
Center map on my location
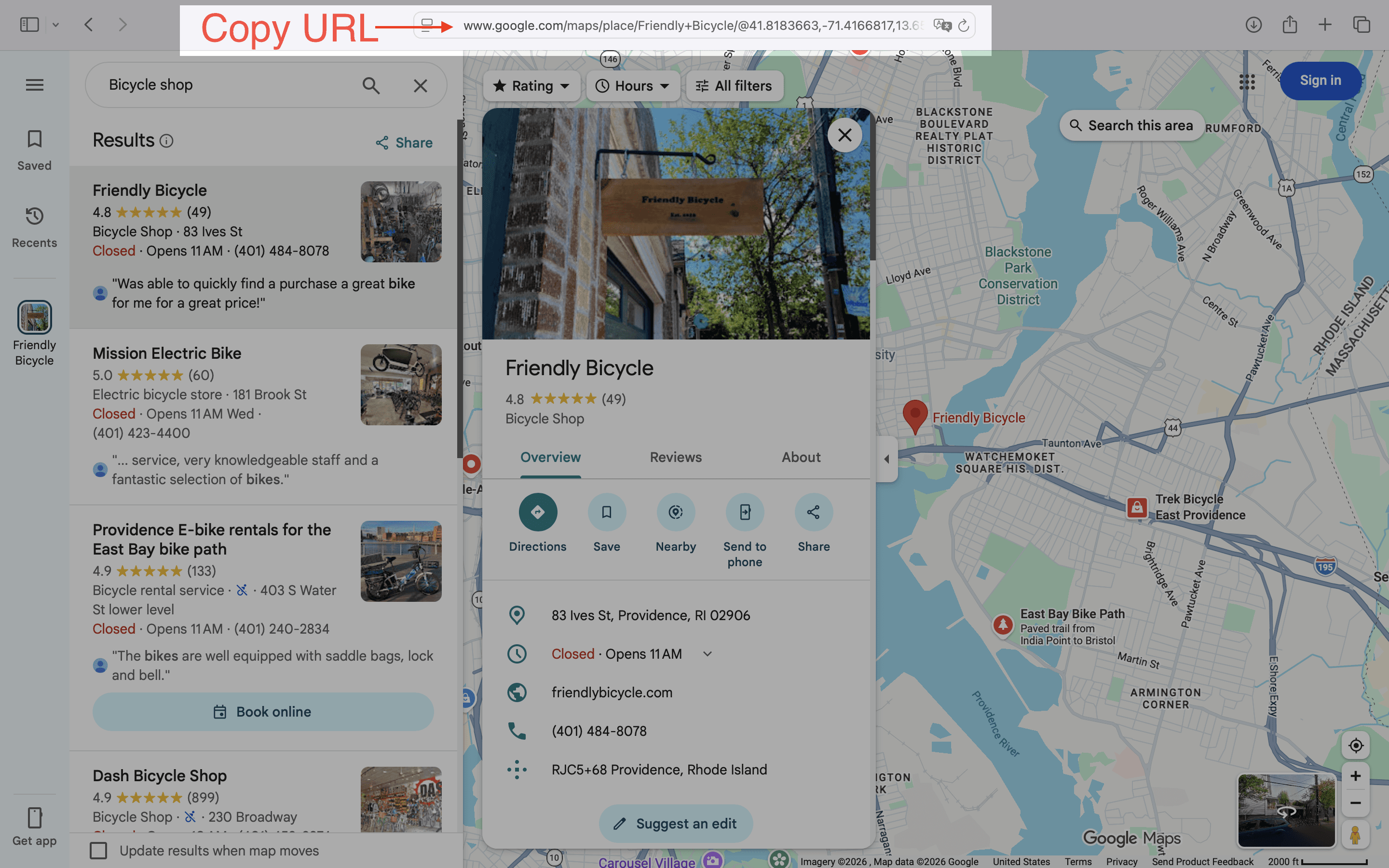pyautogui.click(x=1356, y=745)
